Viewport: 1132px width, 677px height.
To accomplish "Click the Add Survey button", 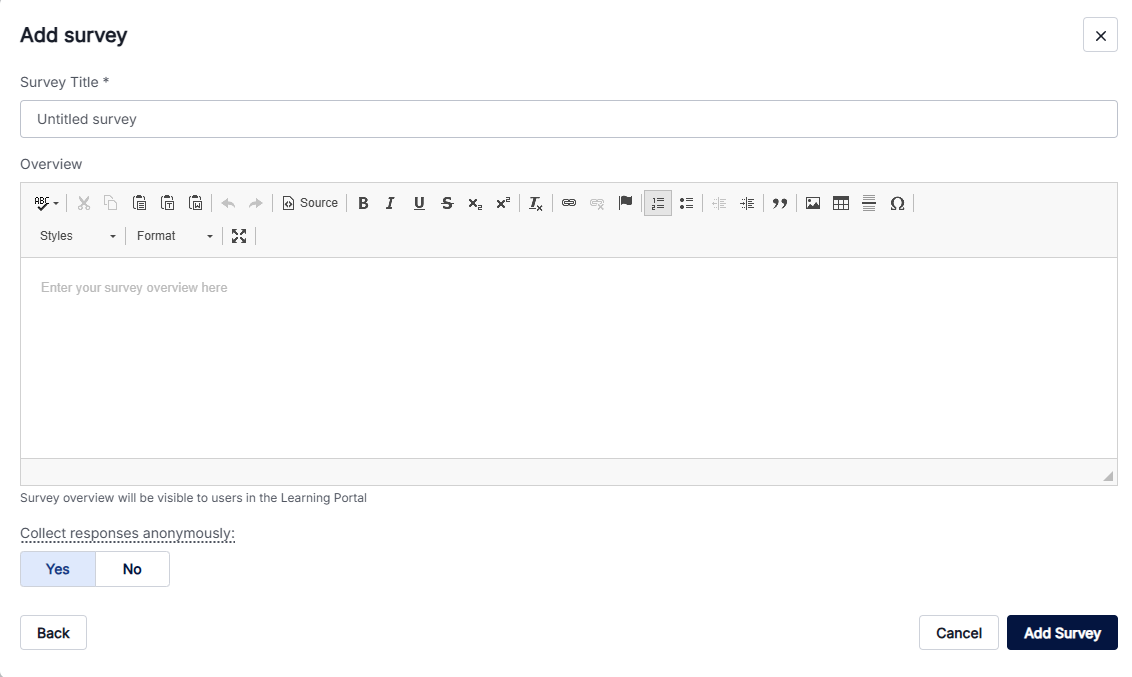I will pyautogui.click(x=1062, y=633).
